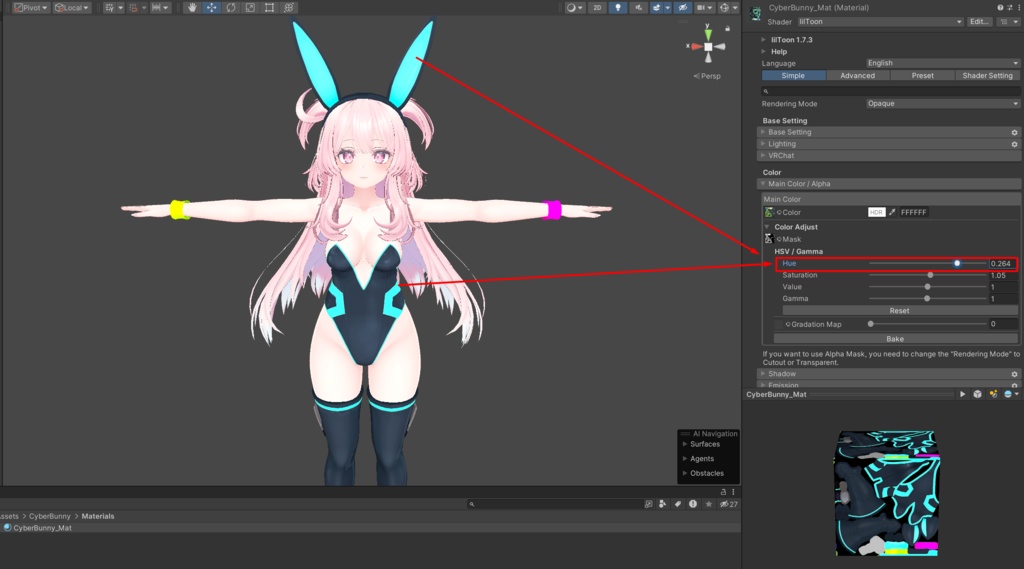This screenshot has height=569, width=1024.
Task: Collapse the Main Color / Alpha section
Action: [x=889, y=184]
